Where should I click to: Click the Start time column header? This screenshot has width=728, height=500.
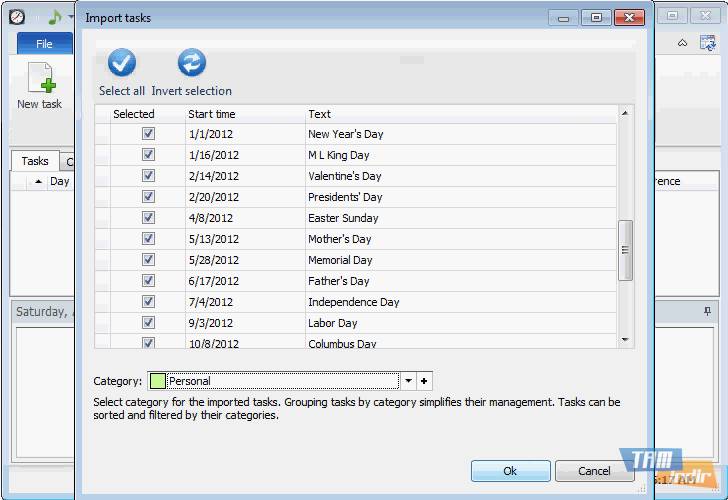click(212, 114)
